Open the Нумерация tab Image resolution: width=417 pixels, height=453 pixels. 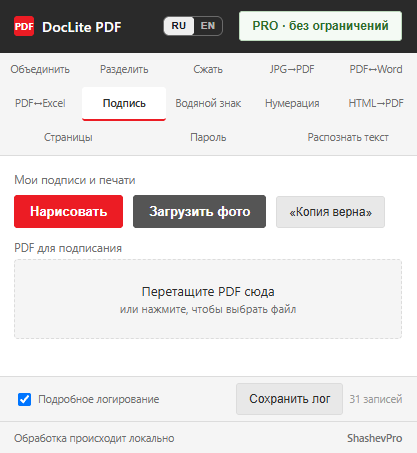[x=292, y=103]
